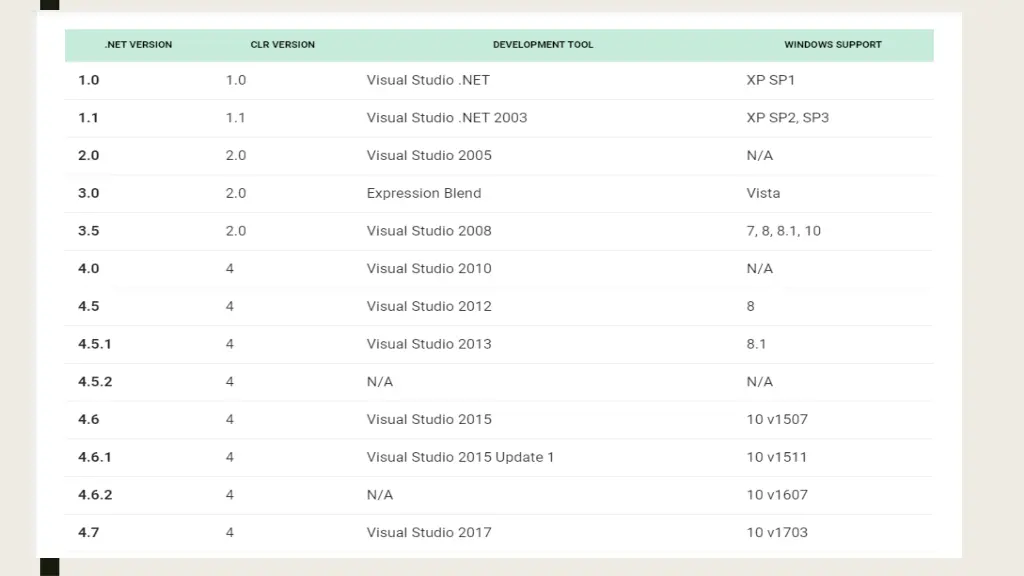Select .NET version cell 1.0
1024x576 pixels.
[89, 80]
